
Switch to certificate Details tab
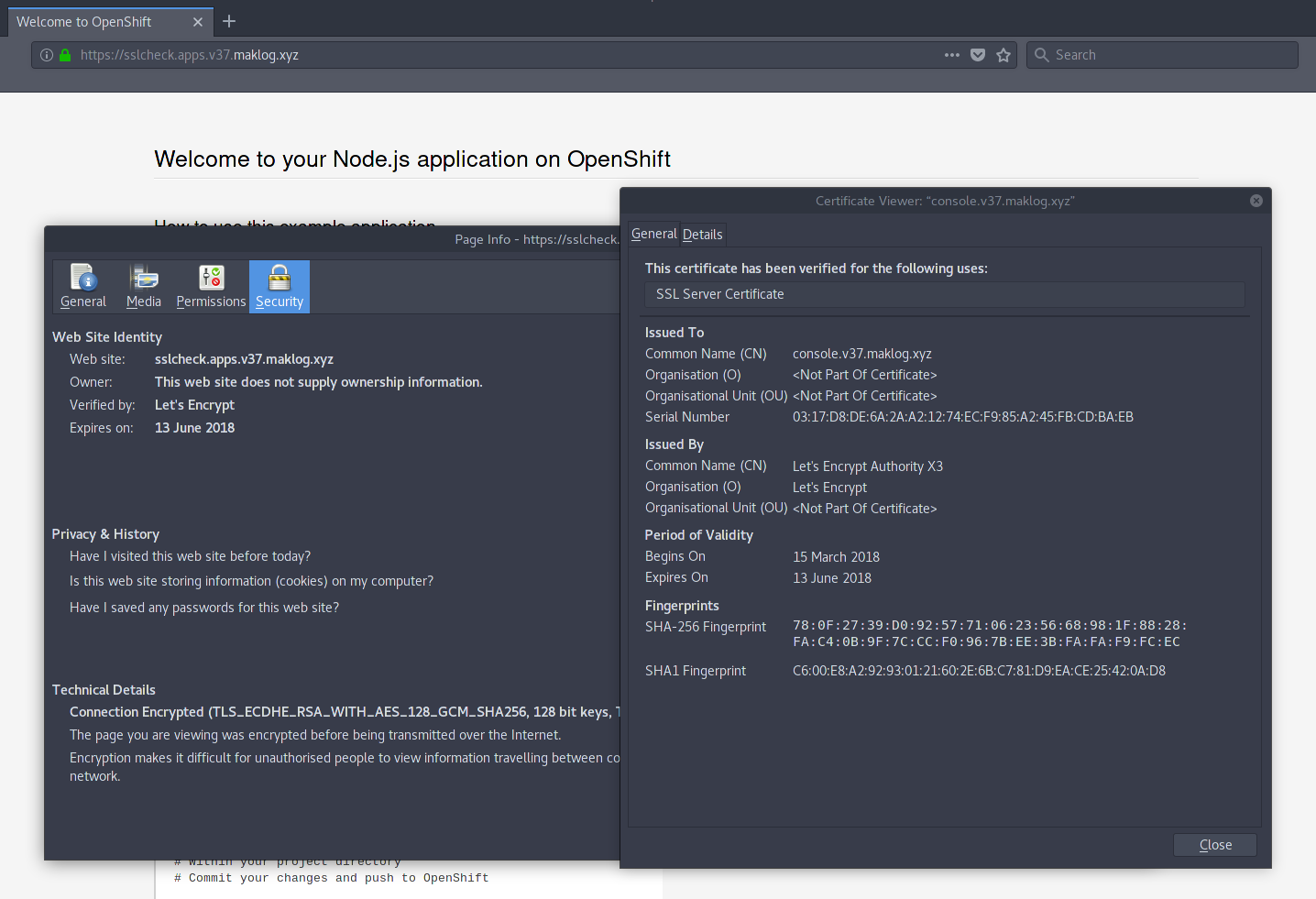703,235
